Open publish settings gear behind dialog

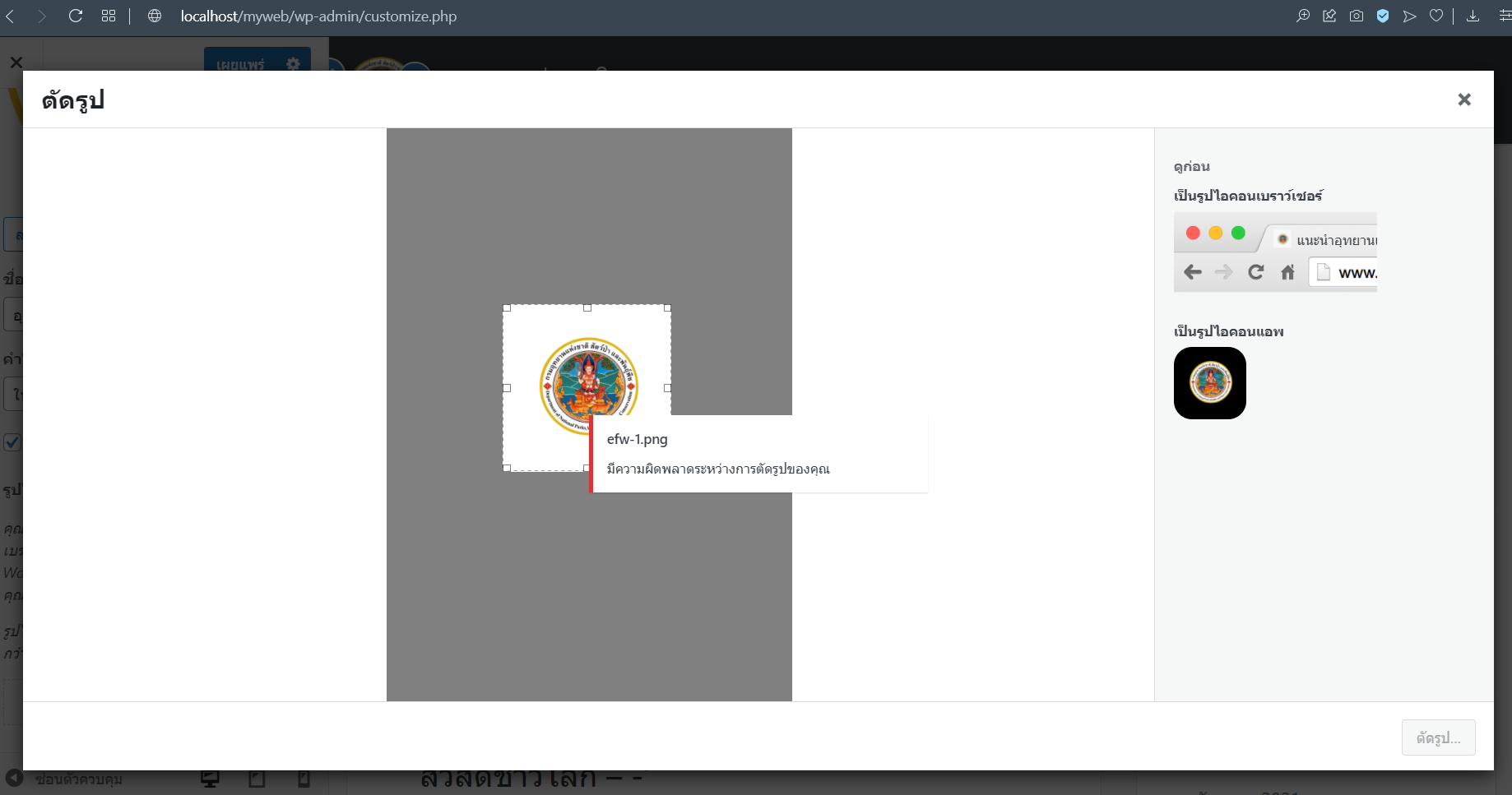pyautogui.click(x=294, y=63)
